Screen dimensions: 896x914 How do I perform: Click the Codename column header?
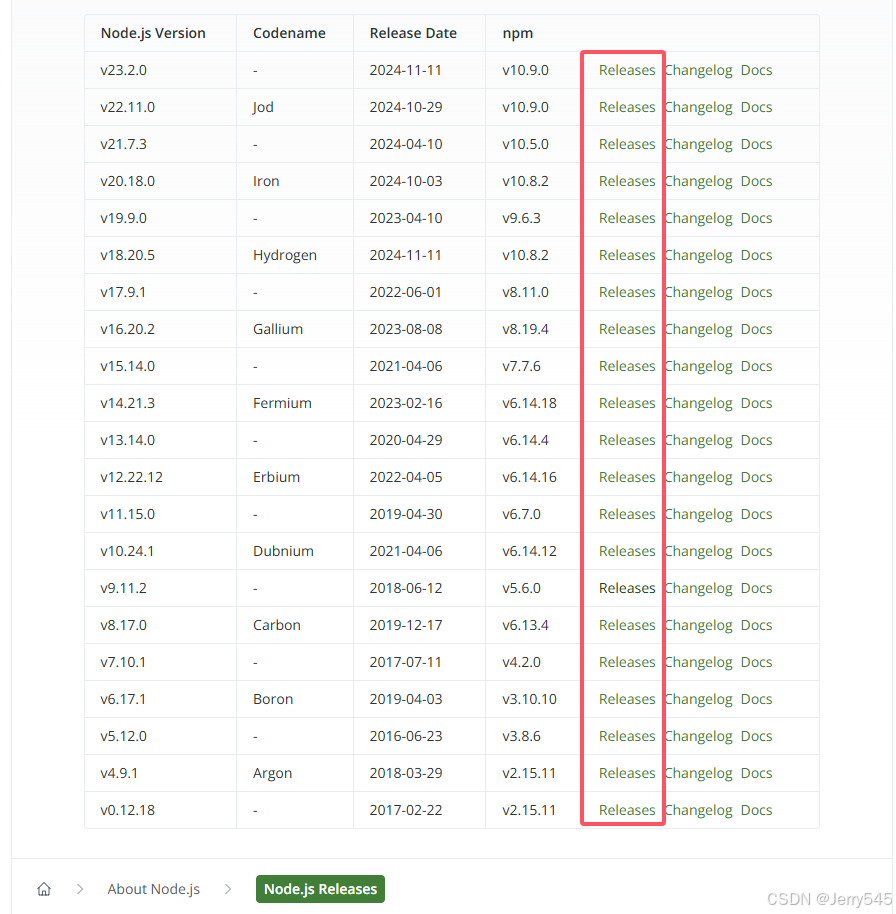click(295, 33)
